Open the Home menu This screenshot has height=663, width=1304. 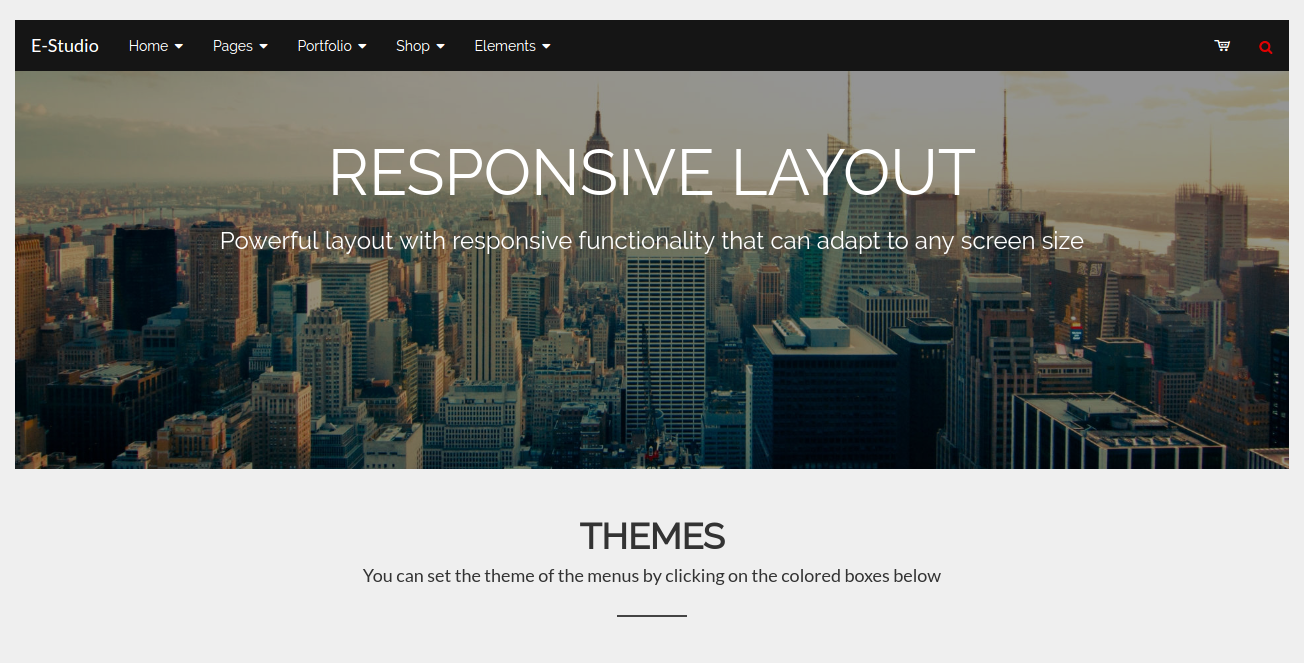[x=156, y=46]
